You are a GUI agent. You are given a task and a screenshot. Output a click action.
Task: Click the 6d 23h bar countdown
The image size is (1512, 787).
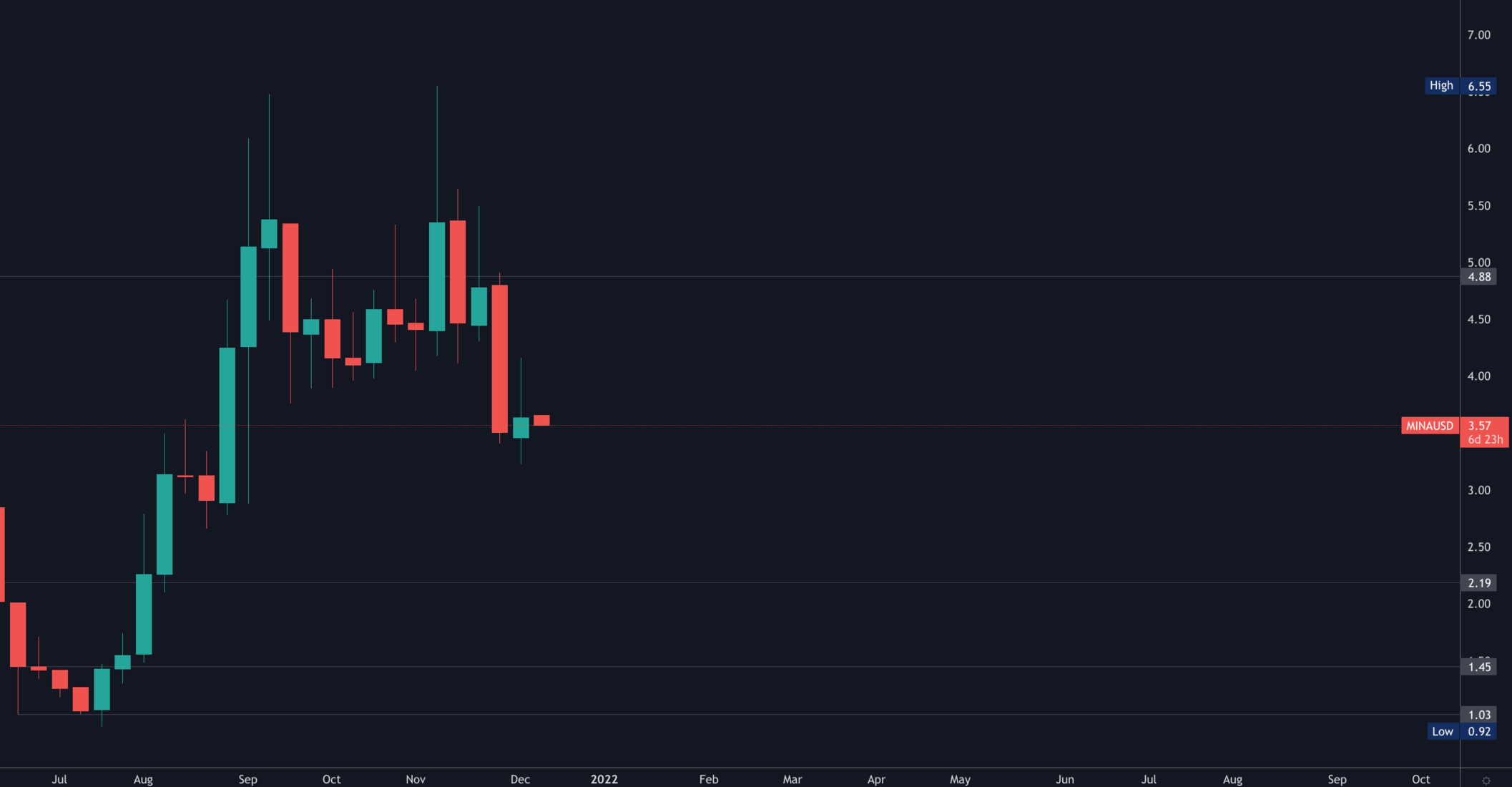click(1485, 439)
